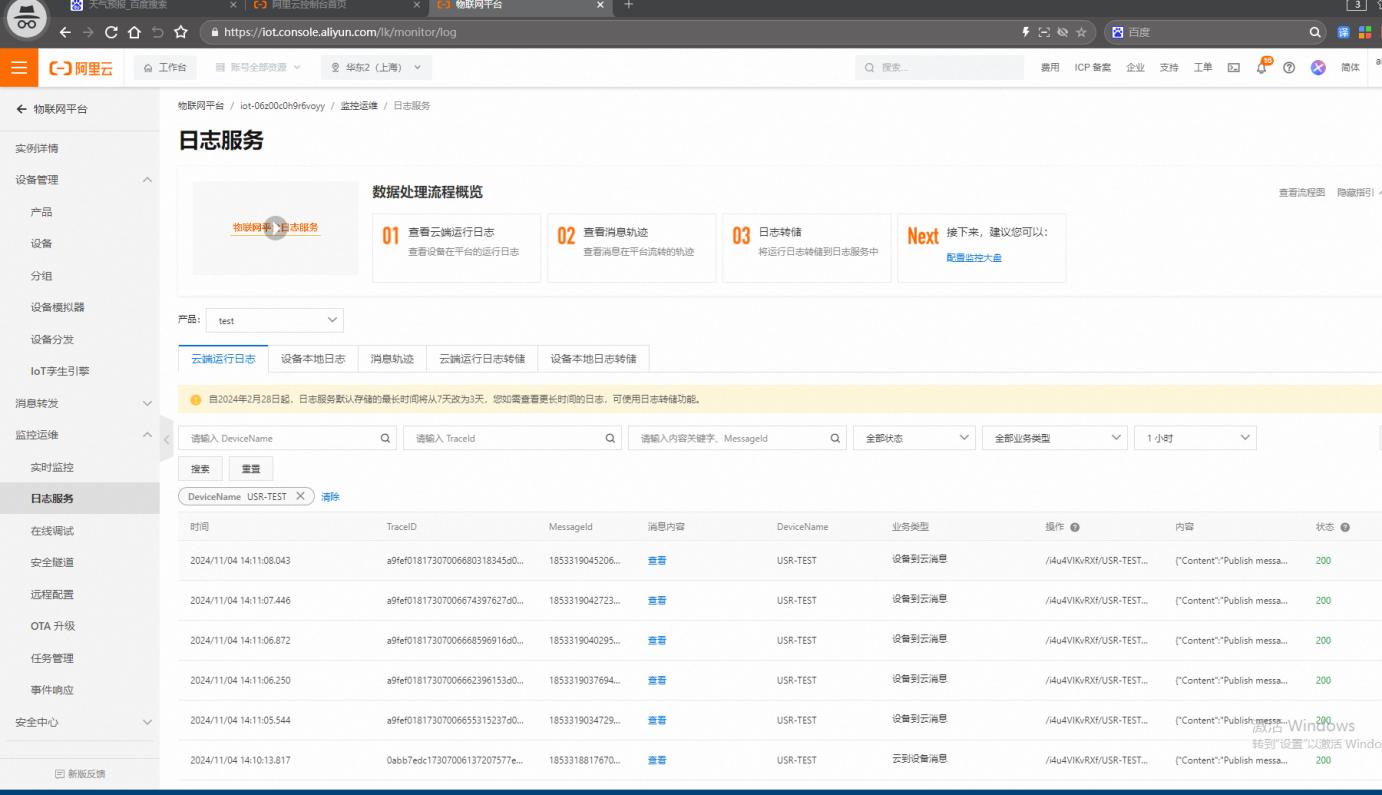Open the 全部状态 status dropdown
Viewport: 1382px width, 795px height.
[x=914, y=438]
